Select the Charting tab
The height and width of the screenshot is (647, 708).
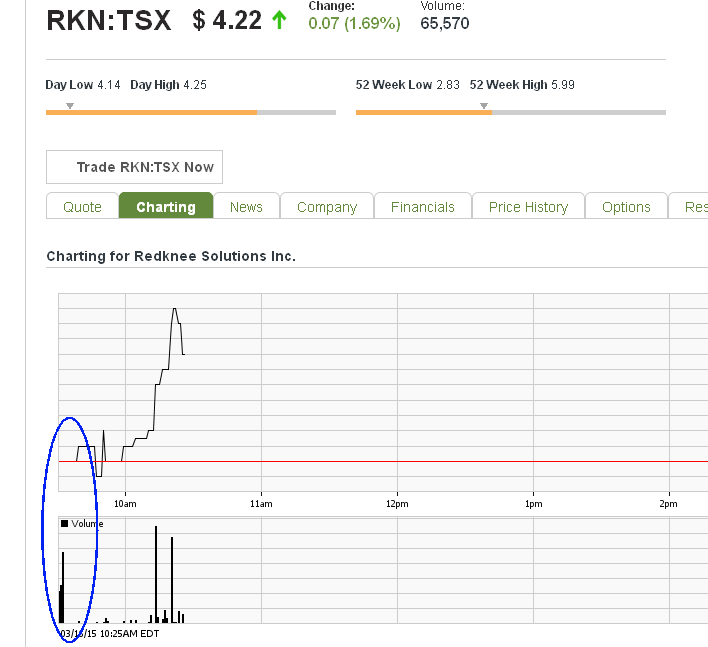(x=166, y=206)
